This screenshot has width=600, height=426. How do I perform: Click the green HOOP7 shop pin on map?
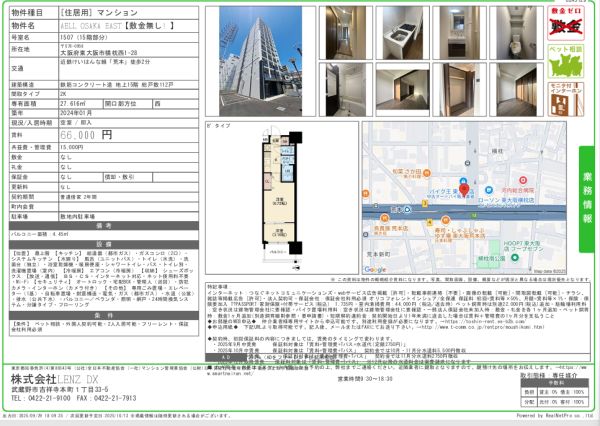515,257
